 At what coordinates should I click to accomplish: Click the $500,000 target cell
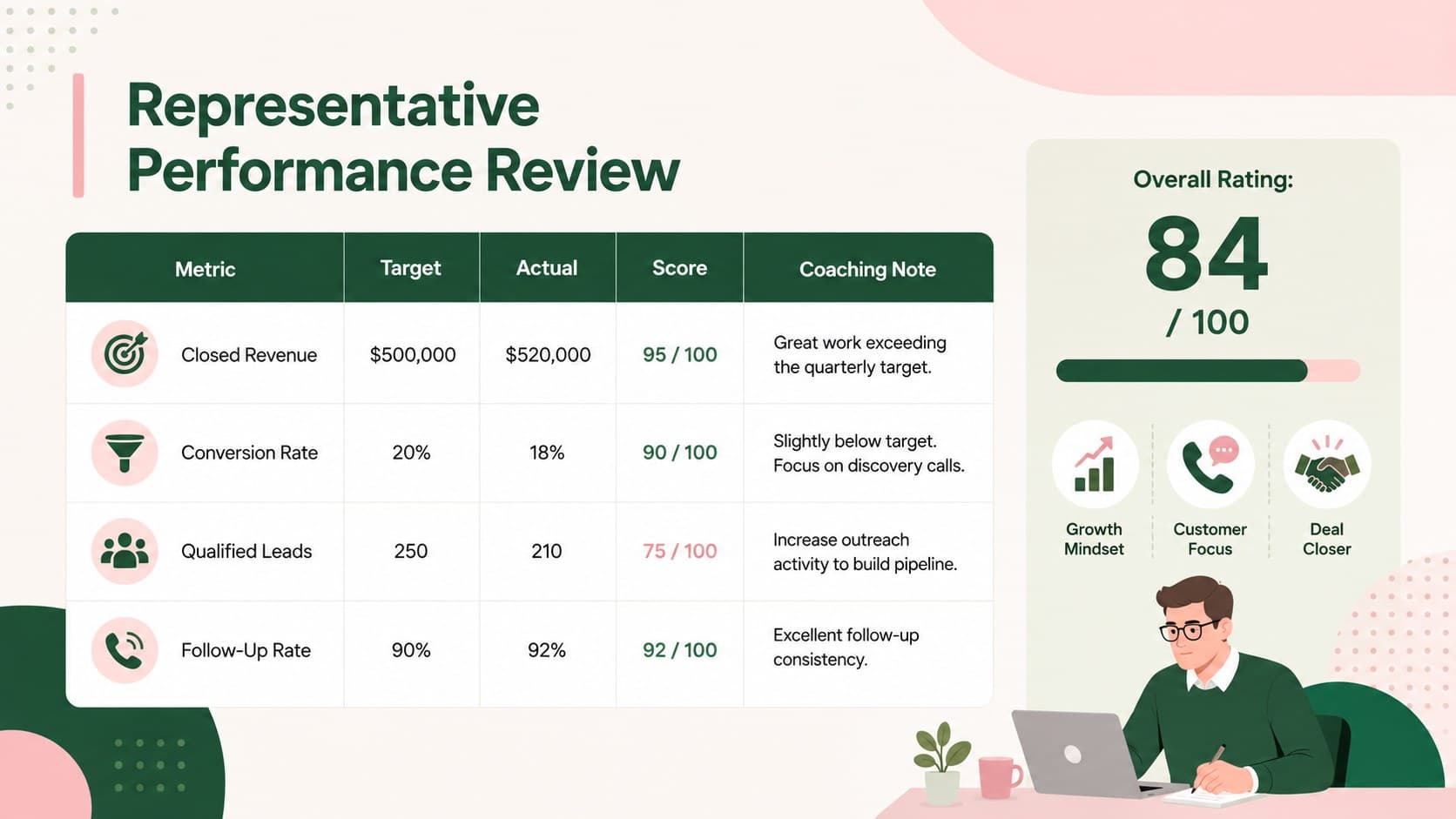pos(413,355)
